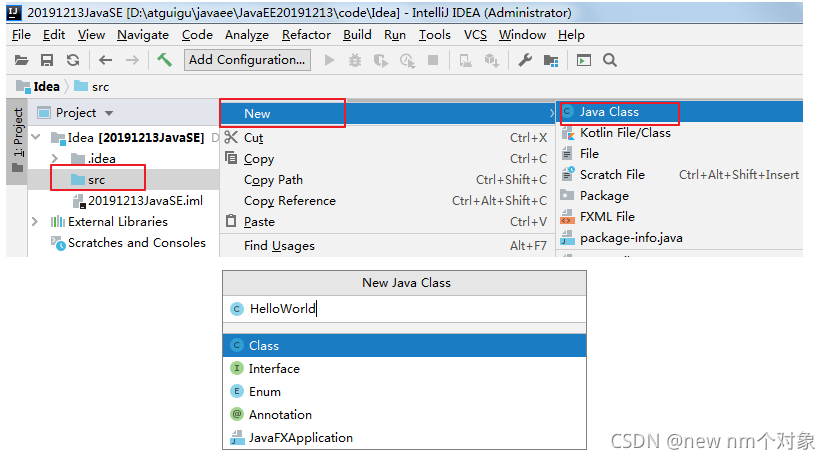
Task: Open the Edit menu
Action: tap(54, 35)
